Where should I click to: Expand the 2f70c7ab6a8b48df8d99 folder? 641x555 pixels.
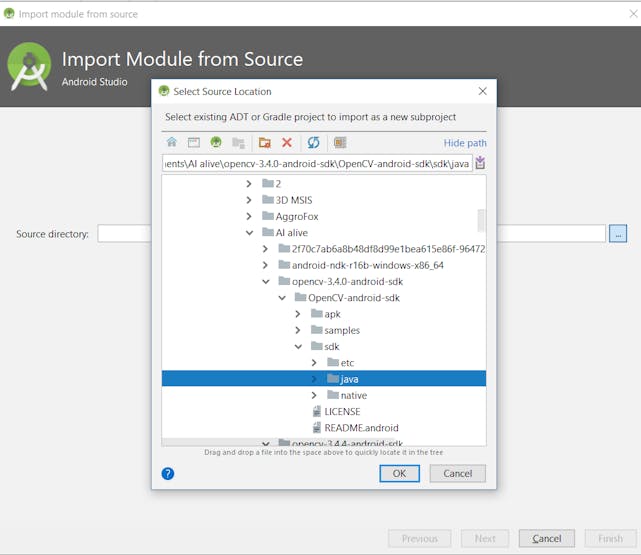coord(265,249)
